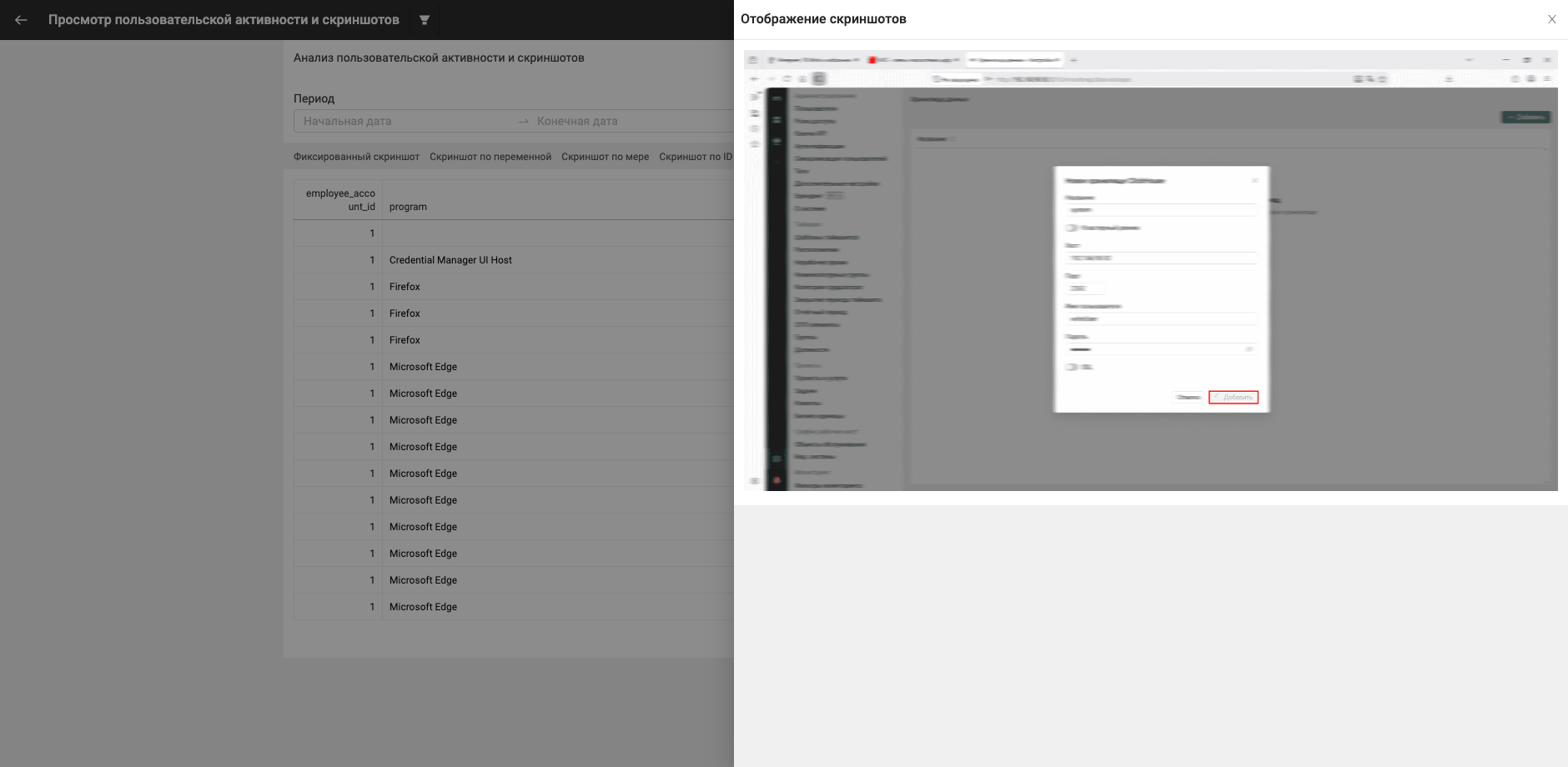1568x767 pixels.
Task: Close the Отображение скриншотов panel
Action: pos(1552,19)
